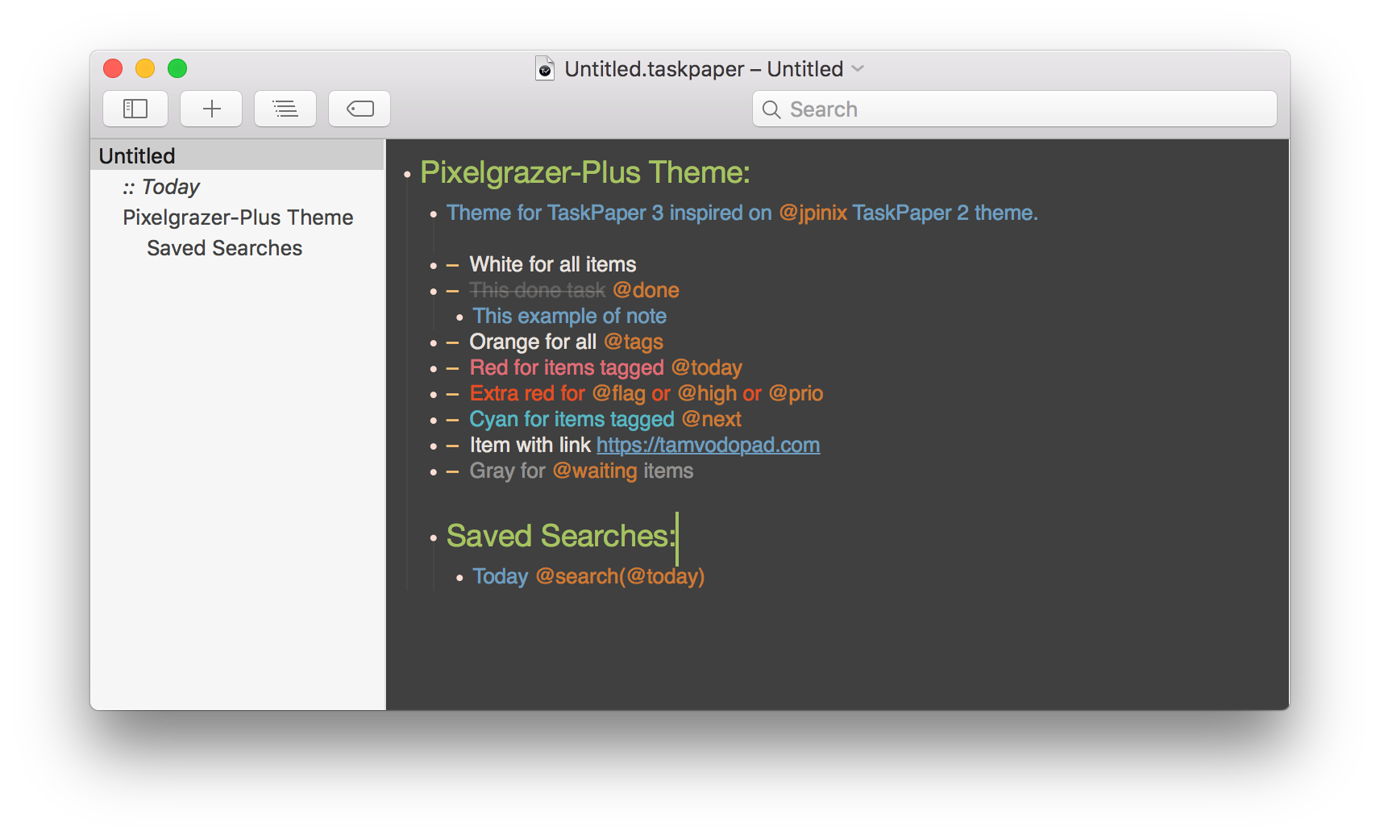Click the Pixelgrazer-Plus Theme: project heading
Image resolution: width=1380 pixels, height=838 pixels.
coord(585,173)
